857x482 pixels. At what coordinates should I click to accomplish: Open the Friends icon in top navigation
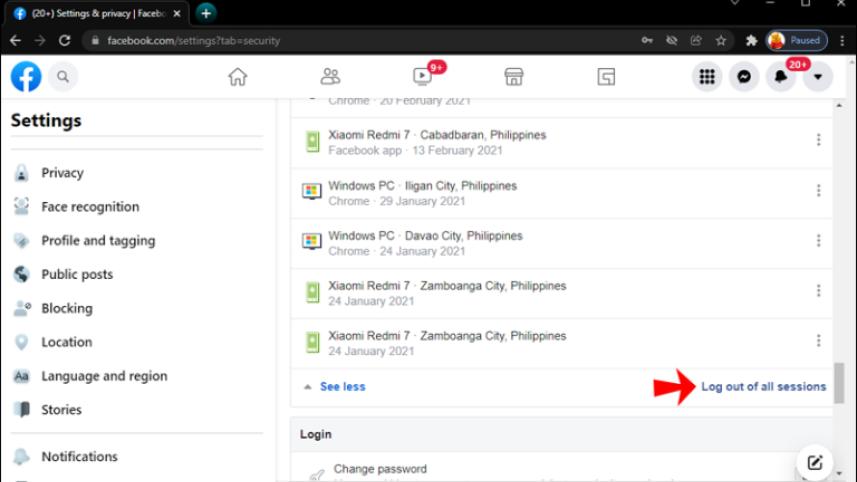click(x=330, y=77)
